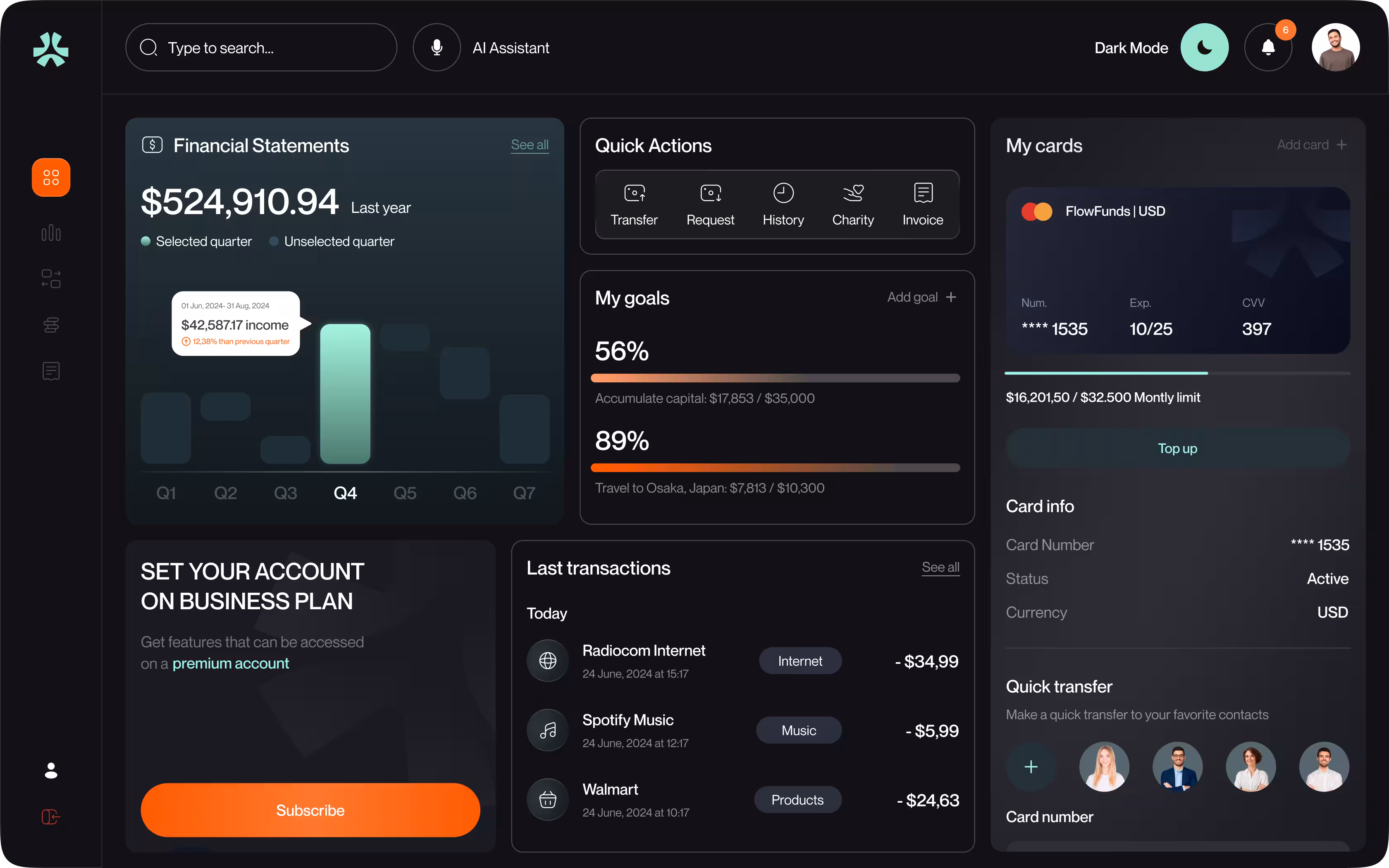Toggle Dark Mode with the moon button
The width and height of the screenshot is (1389, 868).
pos(1205,47)
